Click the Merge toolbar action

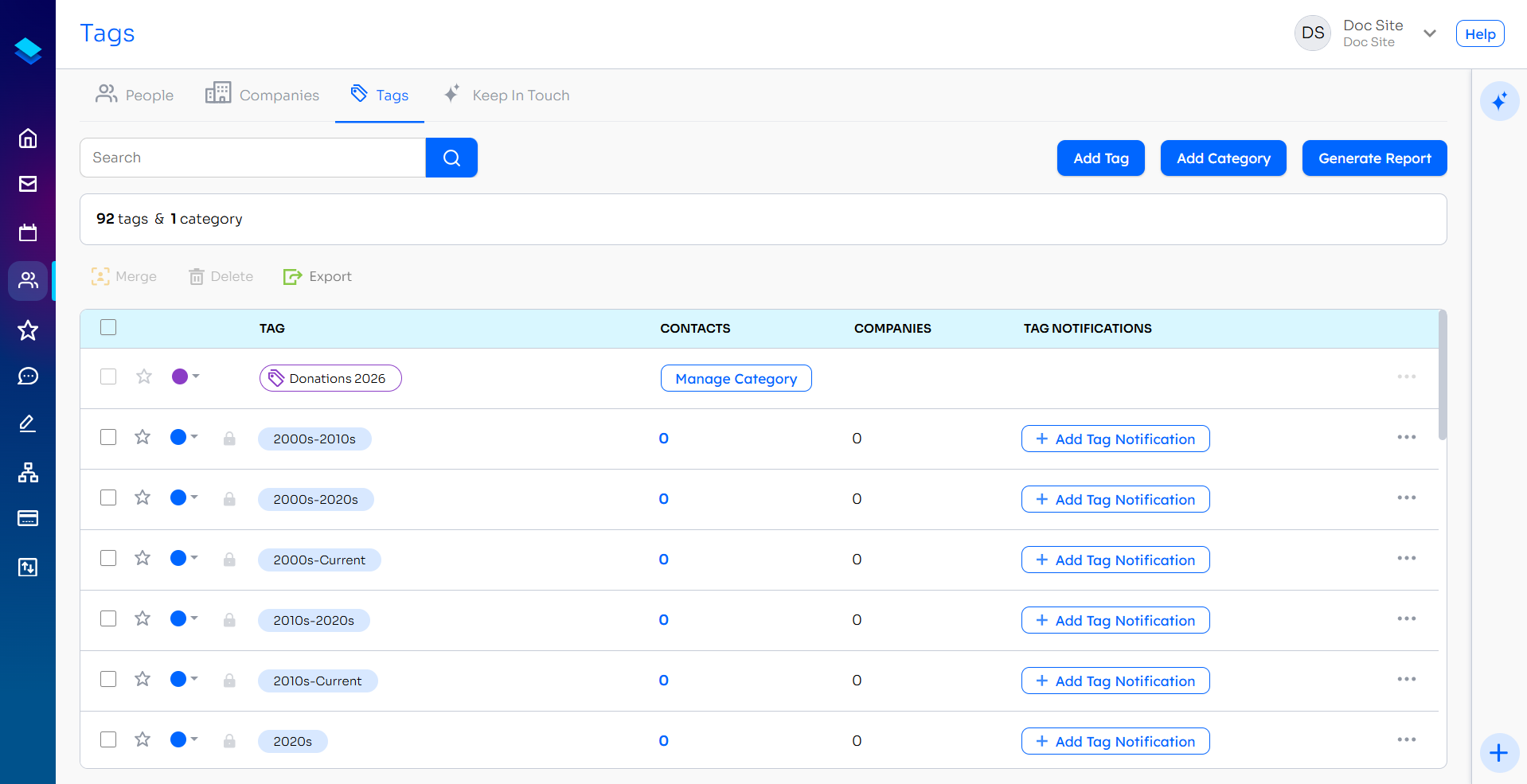[x=124, y=276]
